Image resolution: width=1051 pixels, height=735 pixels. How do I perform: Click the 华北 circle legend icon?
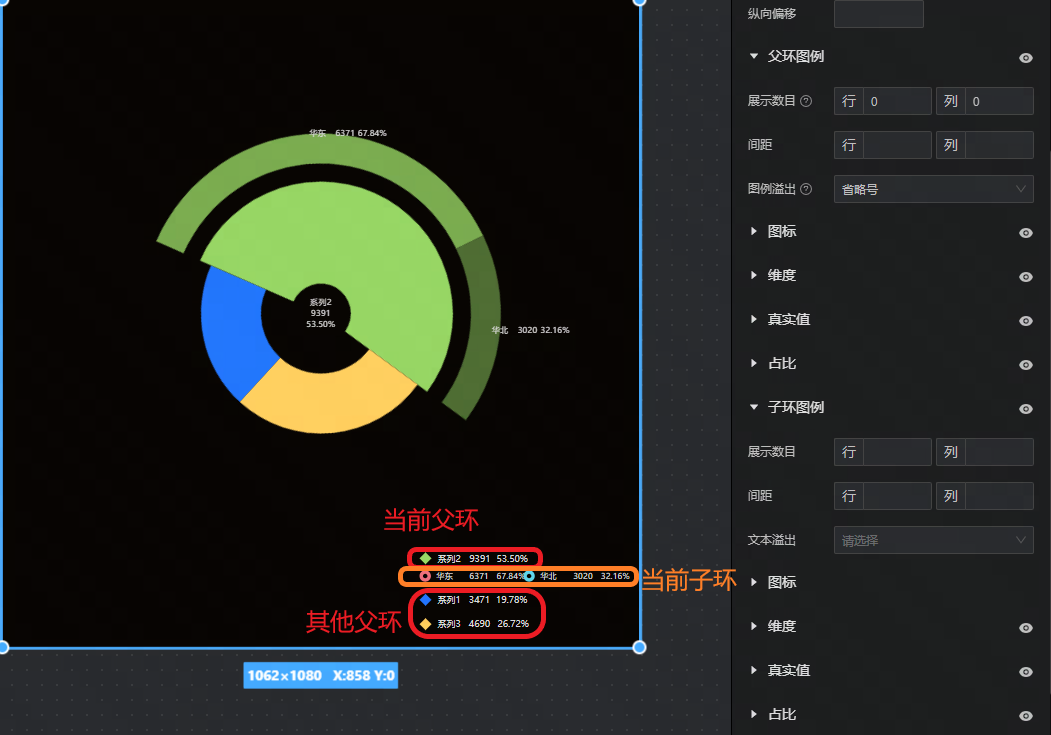pyautogui.click(x=529, y=576)
